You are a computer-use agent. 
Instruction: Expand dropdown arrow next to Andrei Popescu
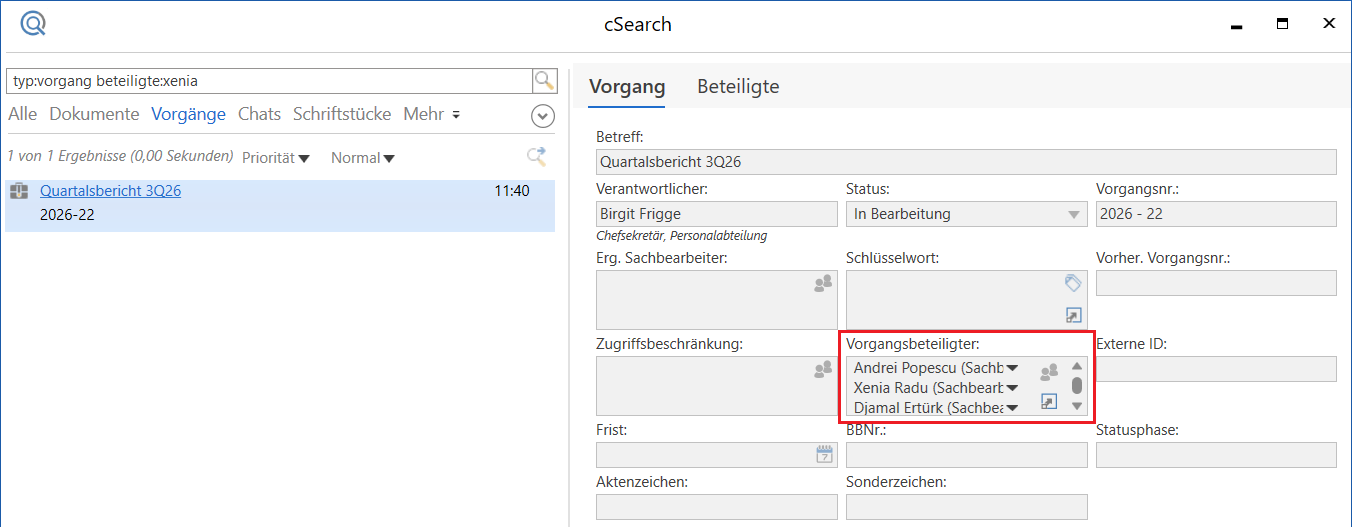1012,368
